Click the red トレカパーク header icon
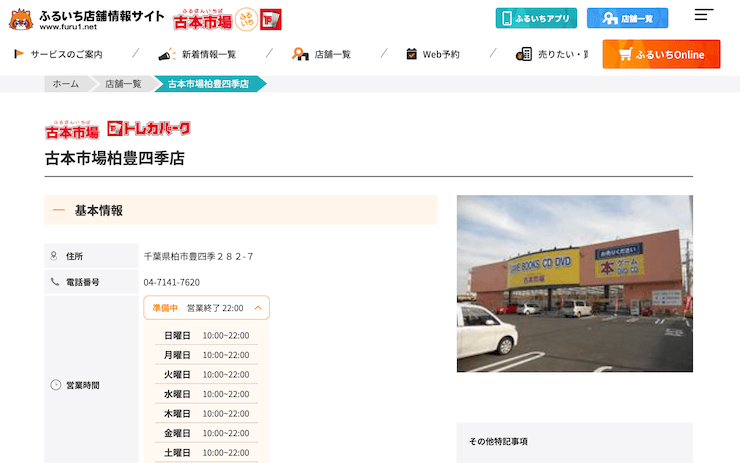This screenshot has width=740, height=463. coord(271,19)
